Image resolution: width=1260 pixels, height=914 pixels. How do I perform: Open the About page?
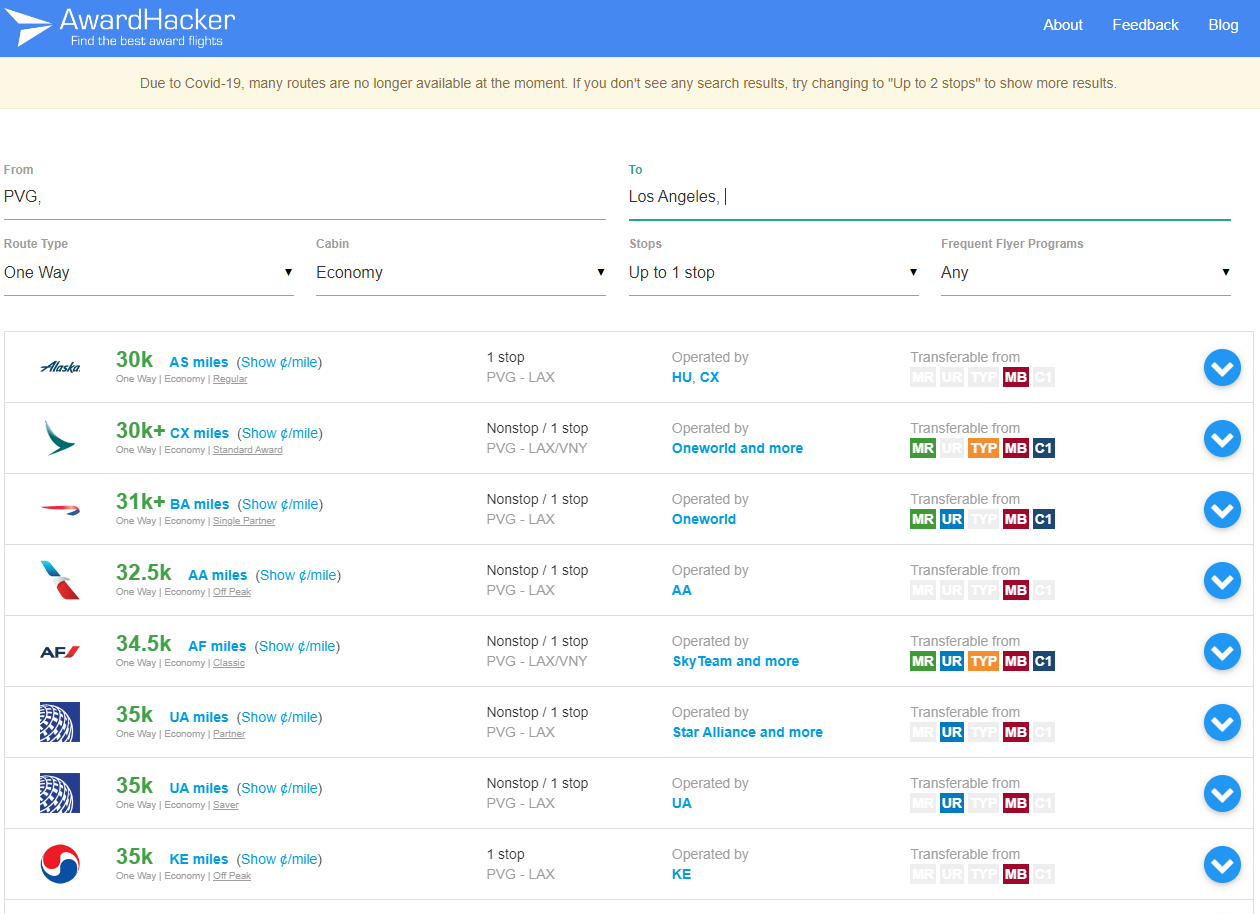tap(1063, 25)
